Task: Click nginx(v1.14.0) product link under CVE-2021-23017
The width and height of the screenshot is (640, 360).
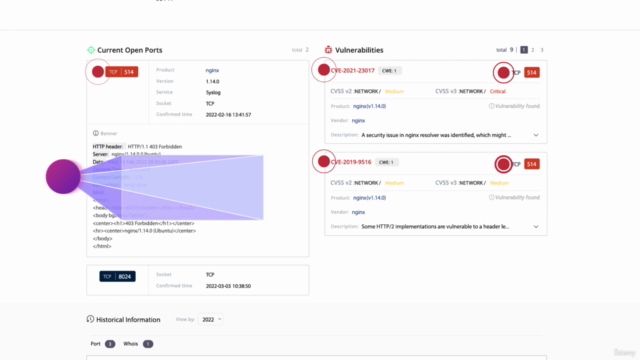Action: tap(369, 106)
